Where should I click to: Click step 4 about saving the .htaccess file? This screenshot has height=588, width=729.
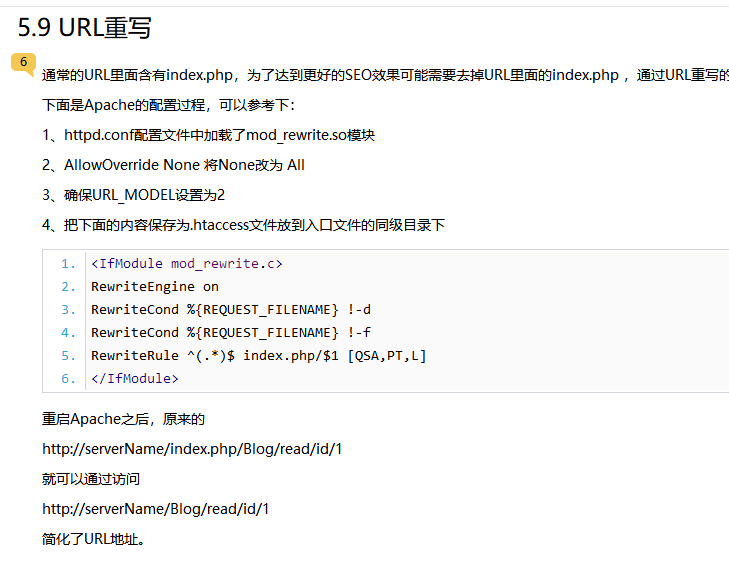point(243,225)
